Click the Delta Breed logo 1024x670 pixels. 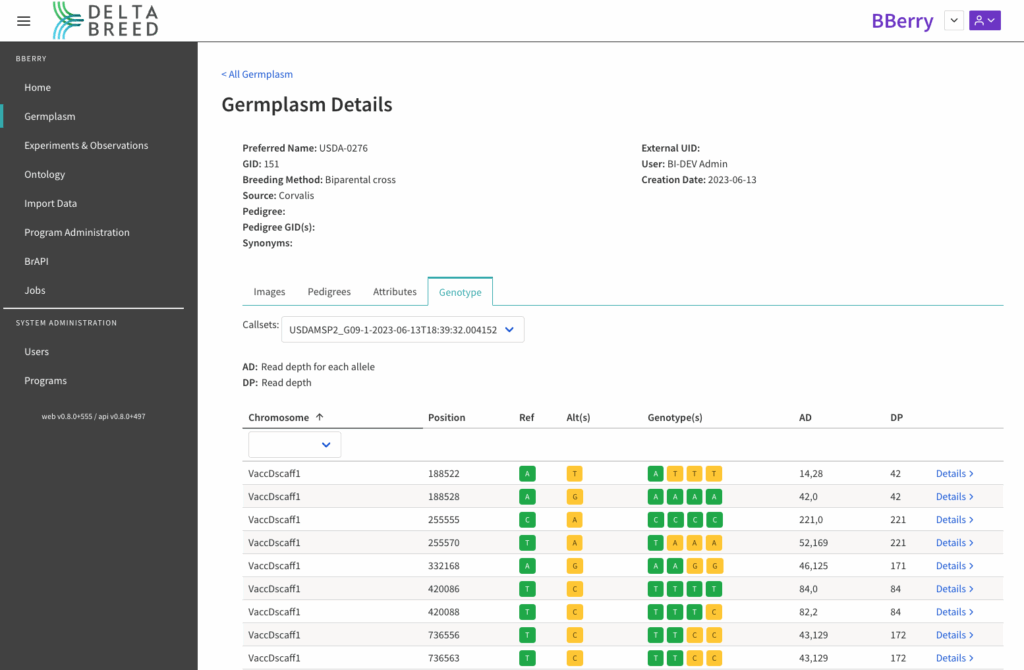point(106,20)
